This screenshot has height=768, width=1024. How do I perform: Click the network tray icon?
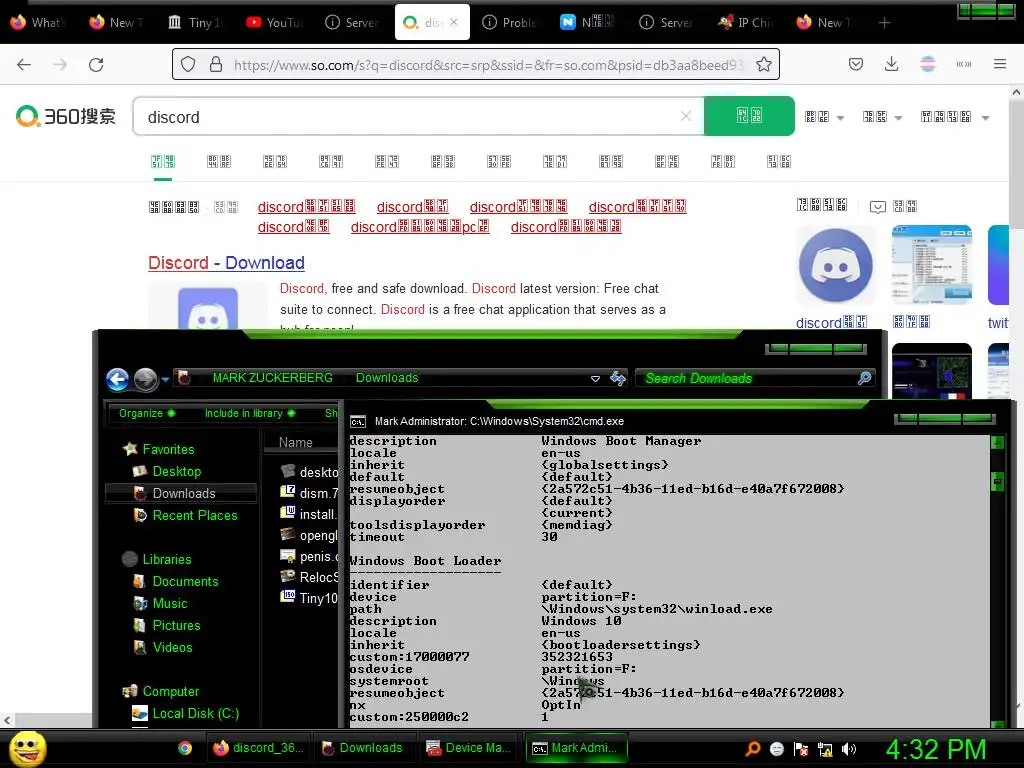pyautogui.click(x=825, y=749)
